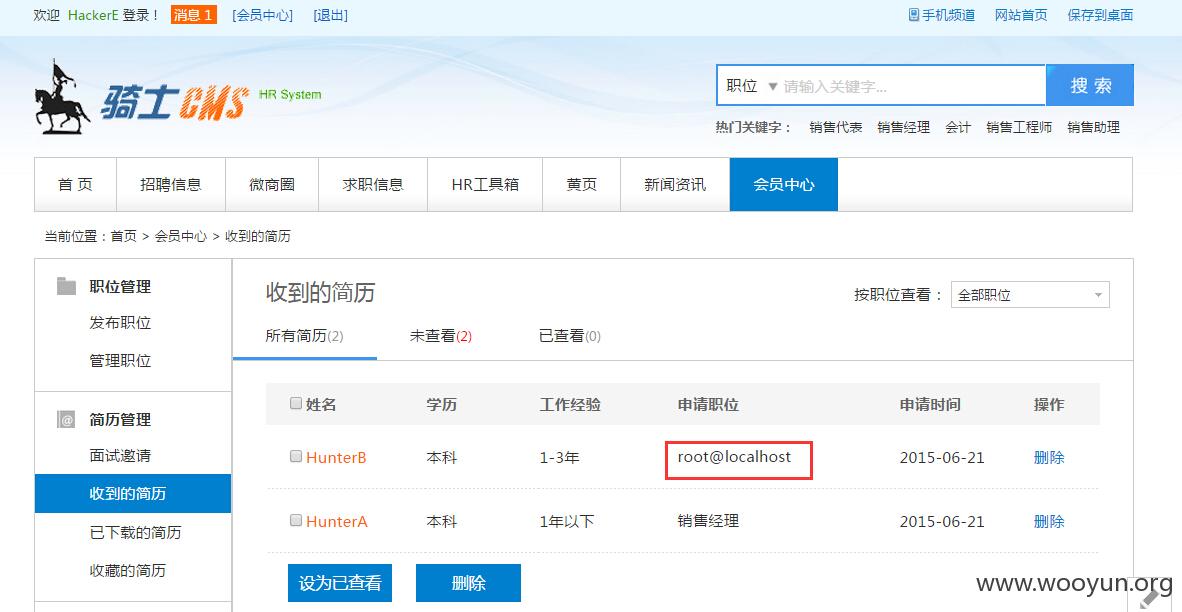
Task: Tick the select-all checkbox next to 姓名
Action: click(296, 403)
